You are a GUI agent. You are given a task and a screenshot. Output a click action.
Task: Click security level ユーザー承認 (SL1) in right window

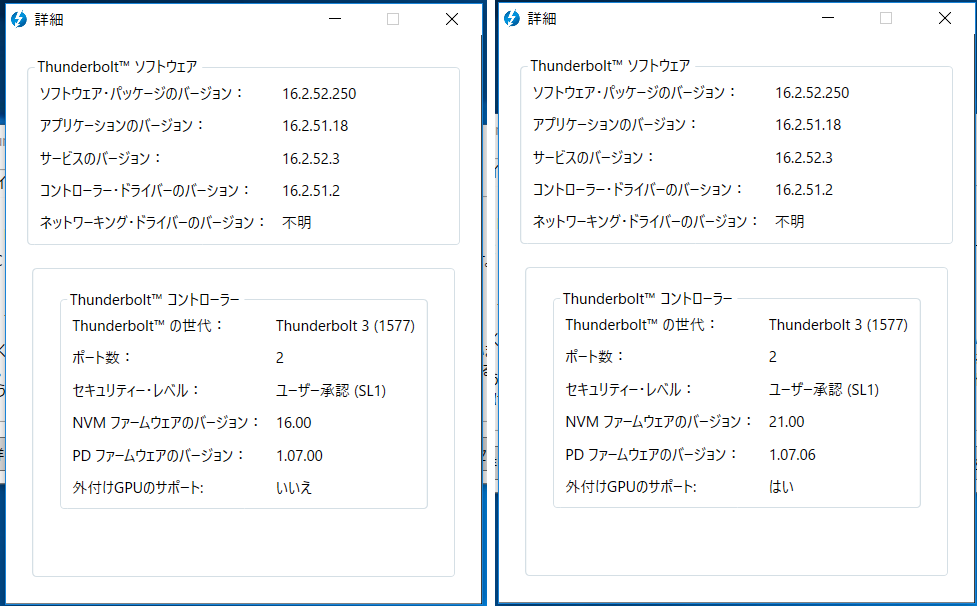point(824,389)
